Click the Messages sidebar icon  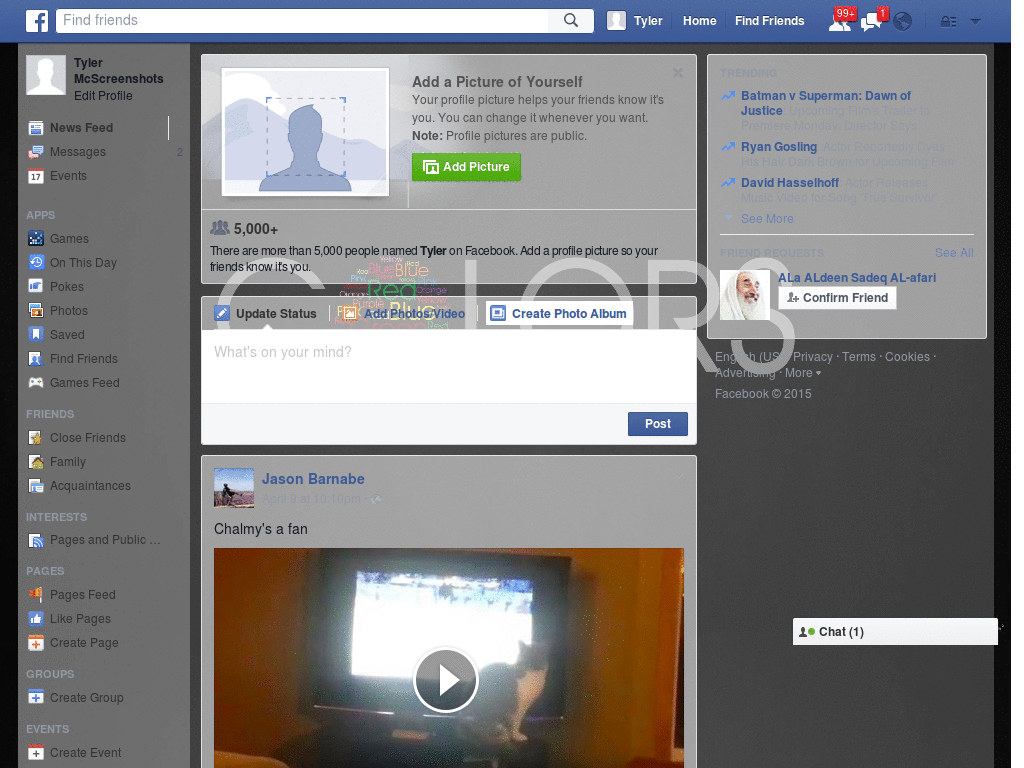[x=36, y=152]
